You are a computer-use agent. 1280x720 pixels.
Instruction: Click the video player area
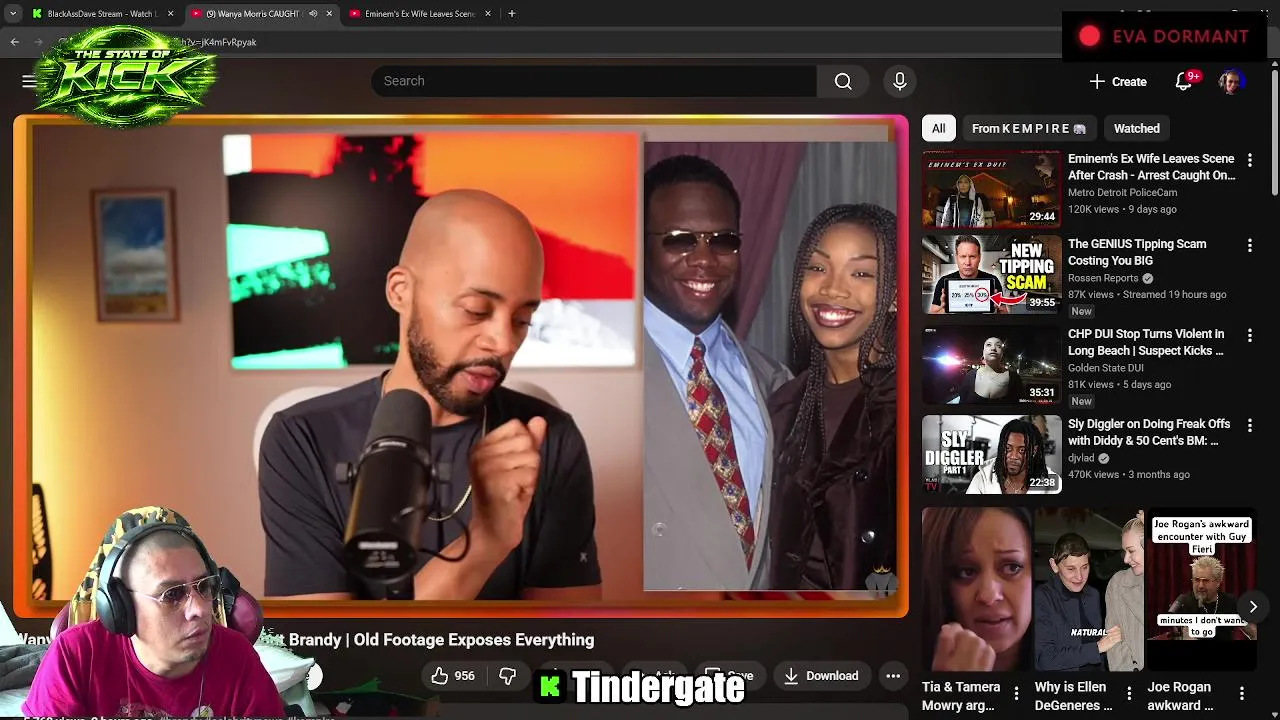coord(461,365)
